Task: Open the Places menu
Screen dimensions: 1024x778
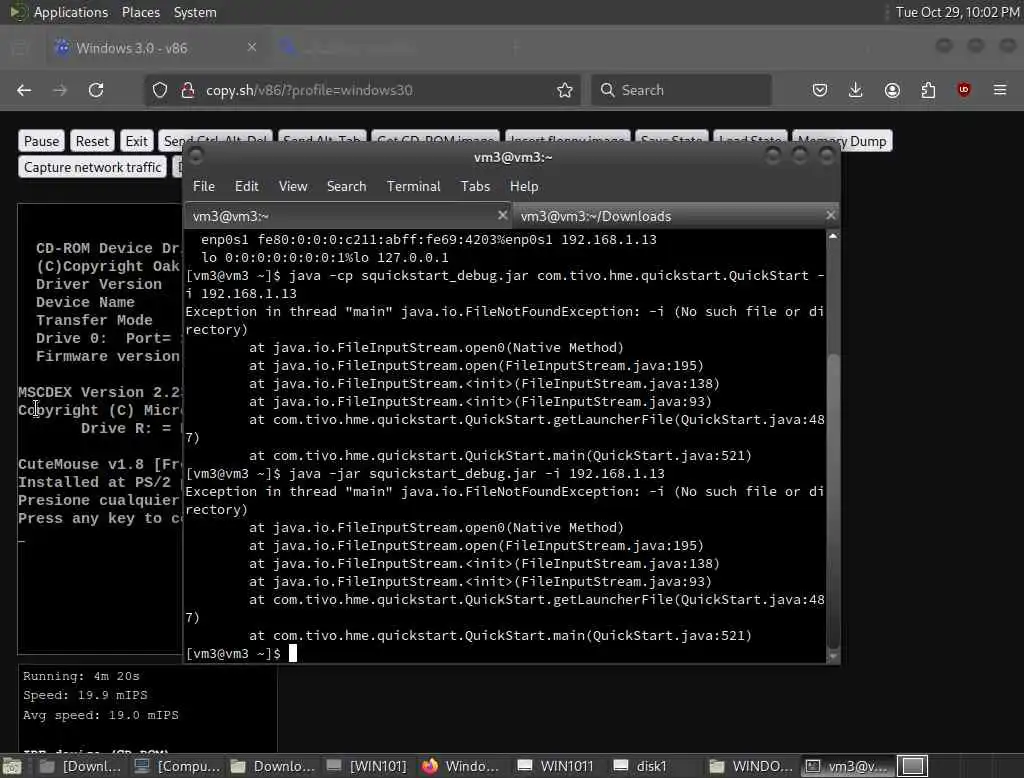Action: 140,12
